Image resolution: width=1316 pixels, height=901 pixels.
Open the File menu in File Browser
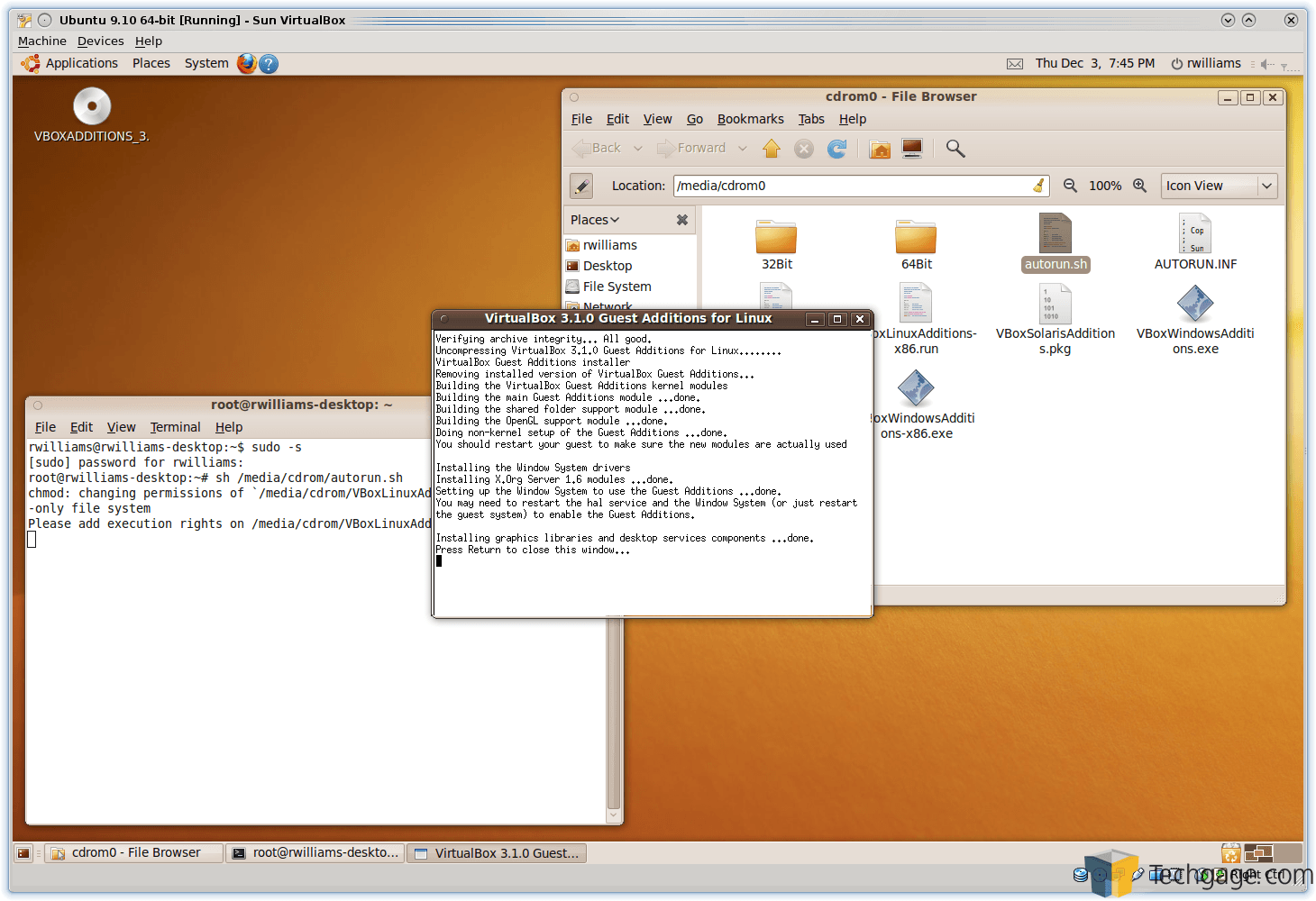pyautogui.click(x=581, y=119)
